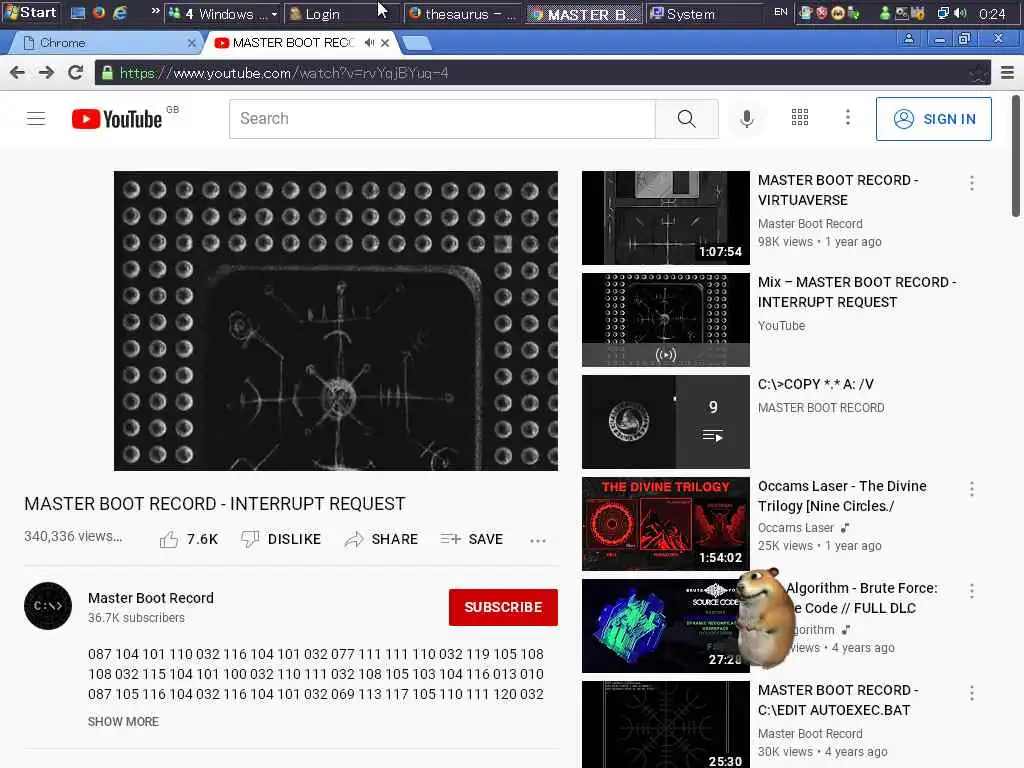The width and height of the screenshot is (1024, 768).
Task: Open Master Boot Record channel avatar
Action: pyautogui.click(x=48, y=606)
